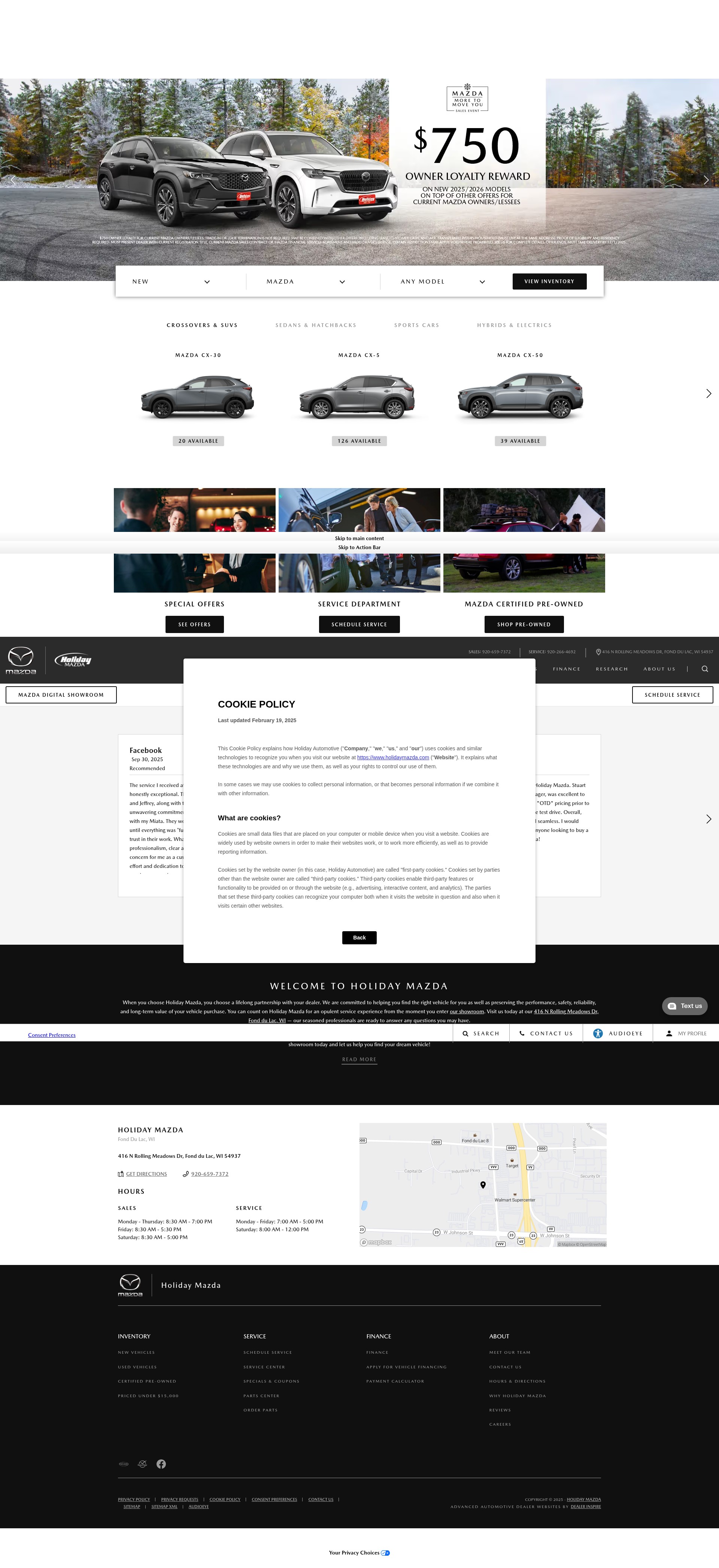Click the Mazda CX-50 vehicle image
719x1568 pixels.
[x=520, y=396]
